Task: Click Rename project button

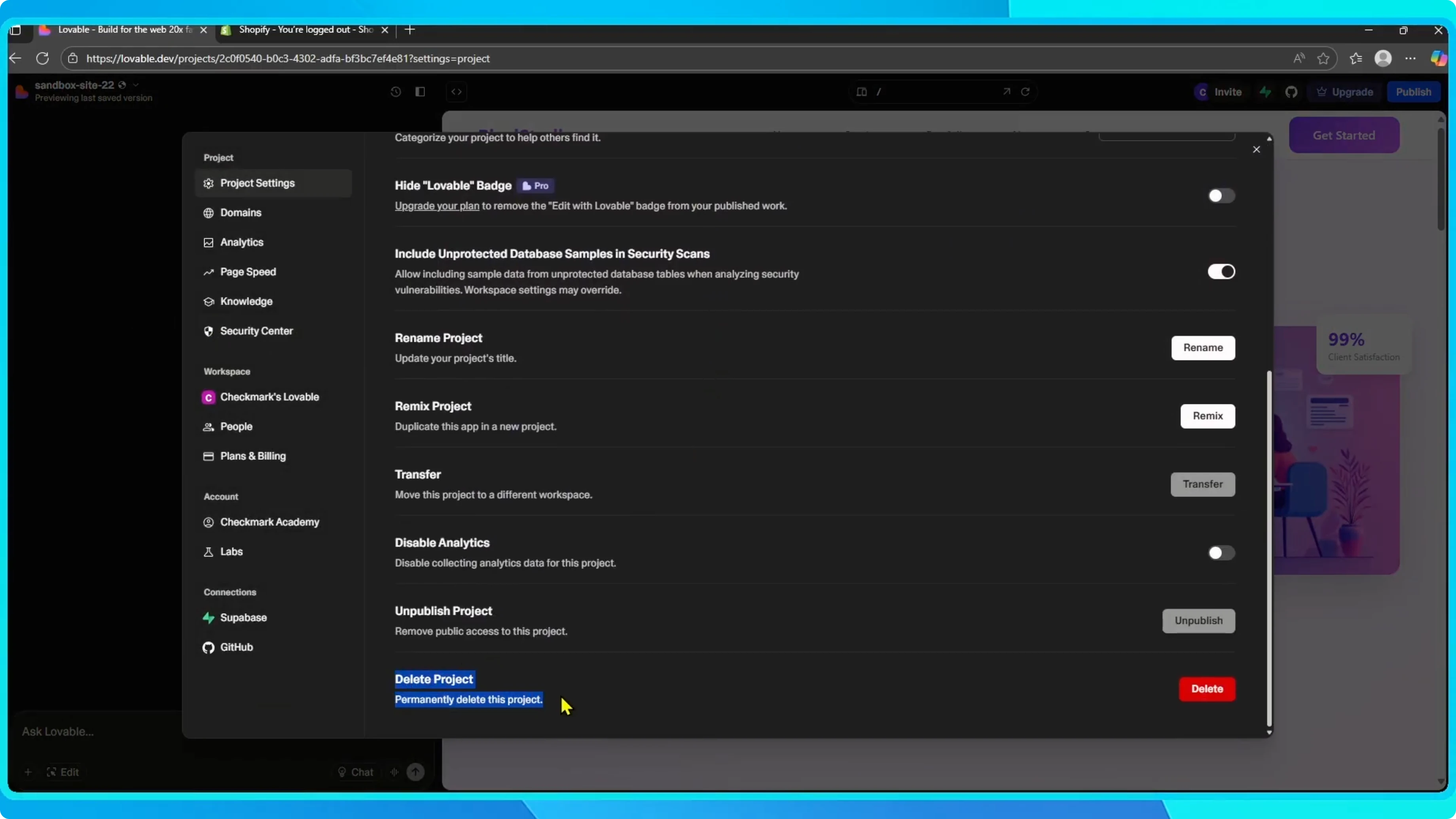Action: click(x=1203, y=348)
